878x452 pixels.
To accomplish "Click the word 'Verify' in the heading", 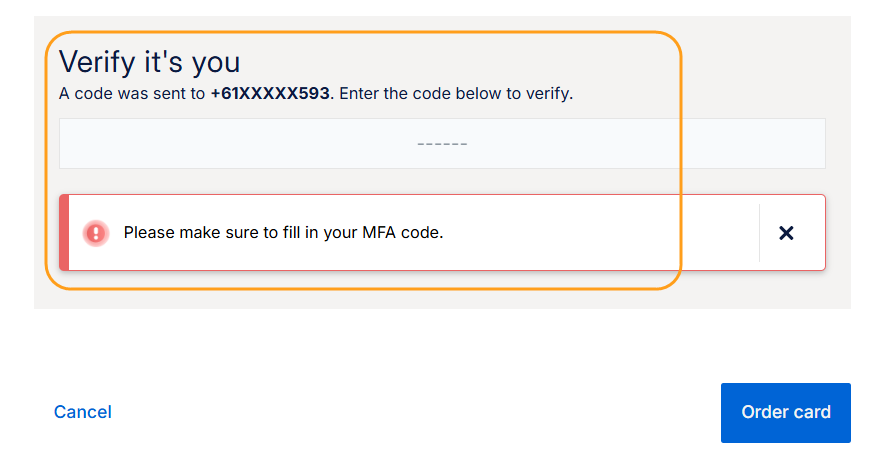I will 95,62.
